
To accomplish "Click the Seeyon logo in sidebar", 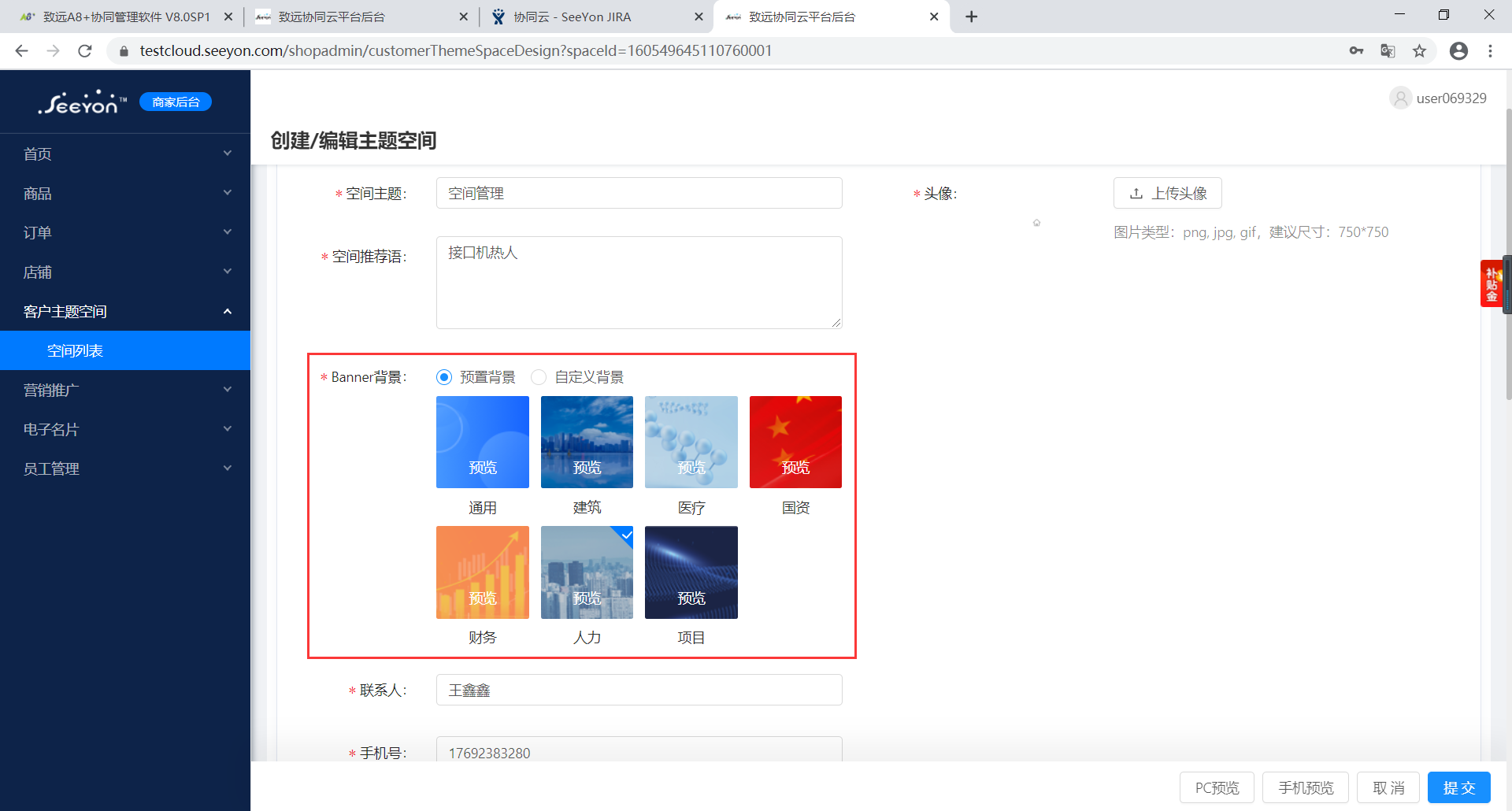I will tap(82, 102).
